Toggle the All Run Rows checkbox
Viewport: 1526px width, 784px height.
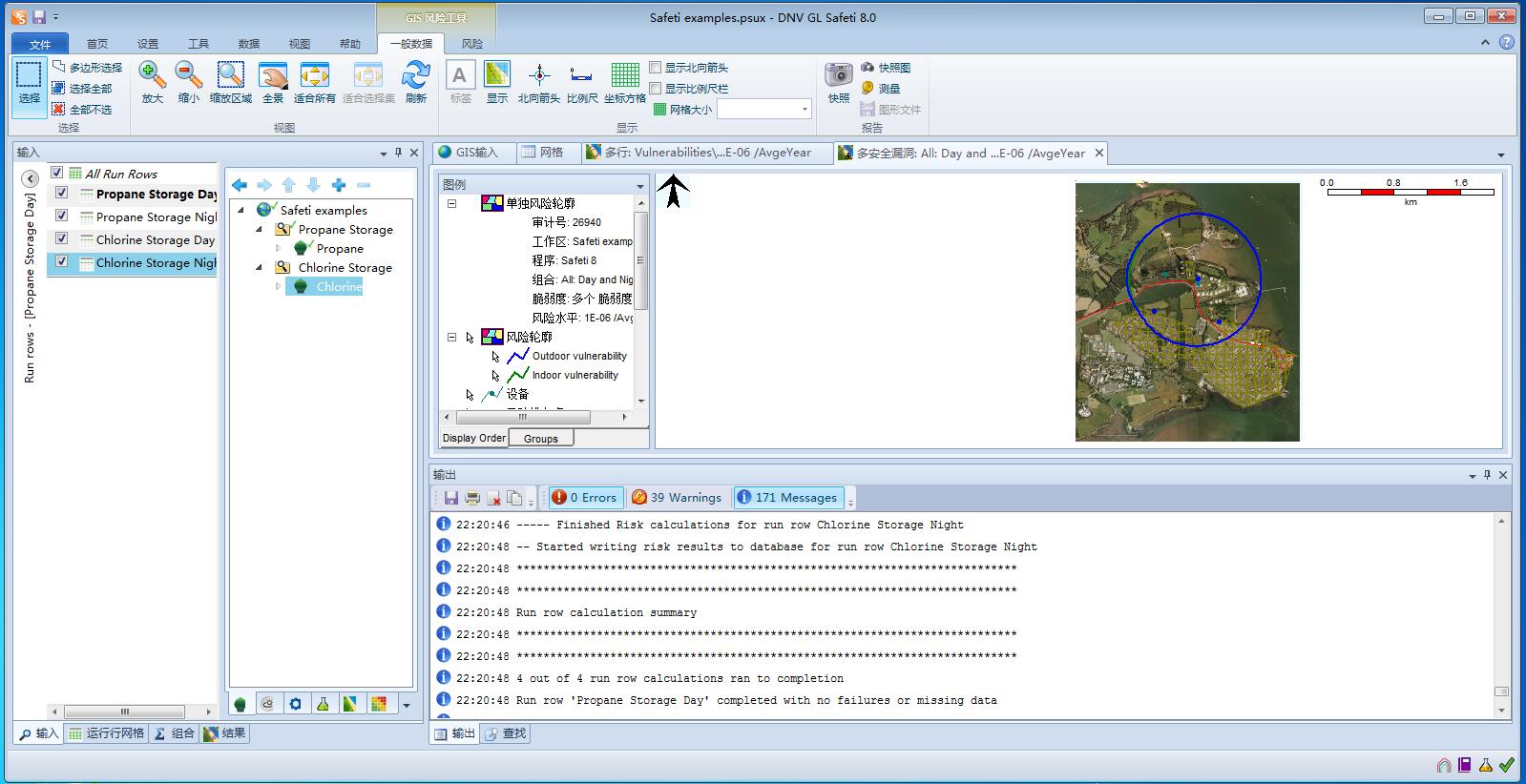coord(56,173)
